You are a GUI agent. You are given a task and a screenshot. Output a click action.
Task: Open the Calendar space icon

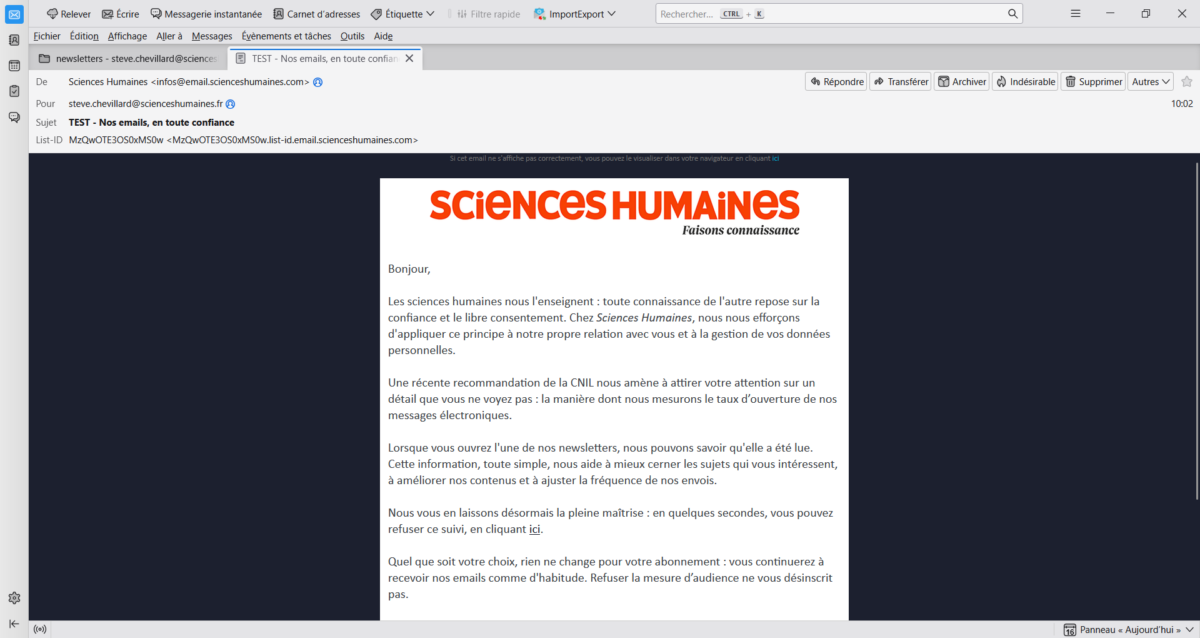click(14, 66)
